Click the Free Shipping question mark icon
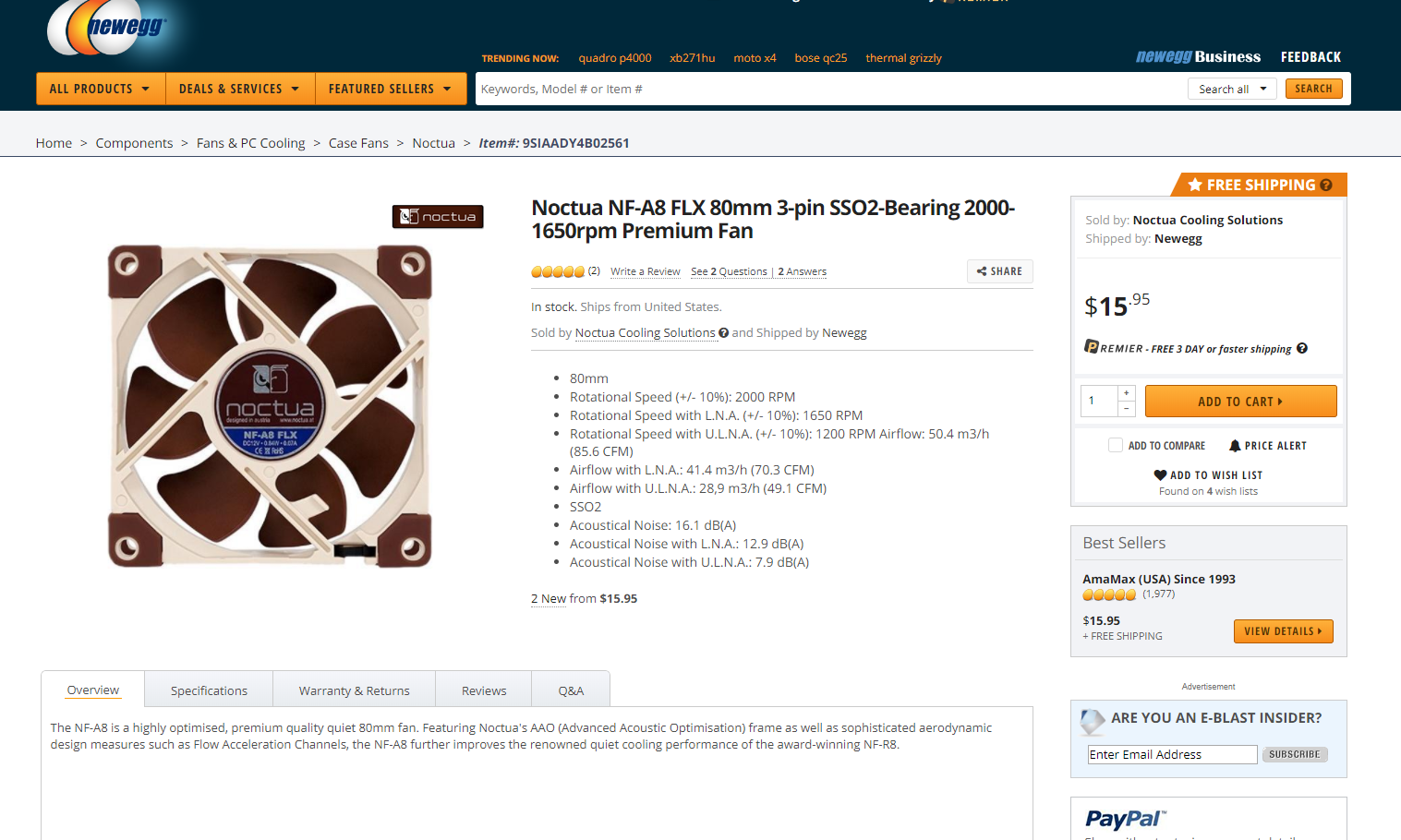Screen dimensions: 1401x840 1326,185
